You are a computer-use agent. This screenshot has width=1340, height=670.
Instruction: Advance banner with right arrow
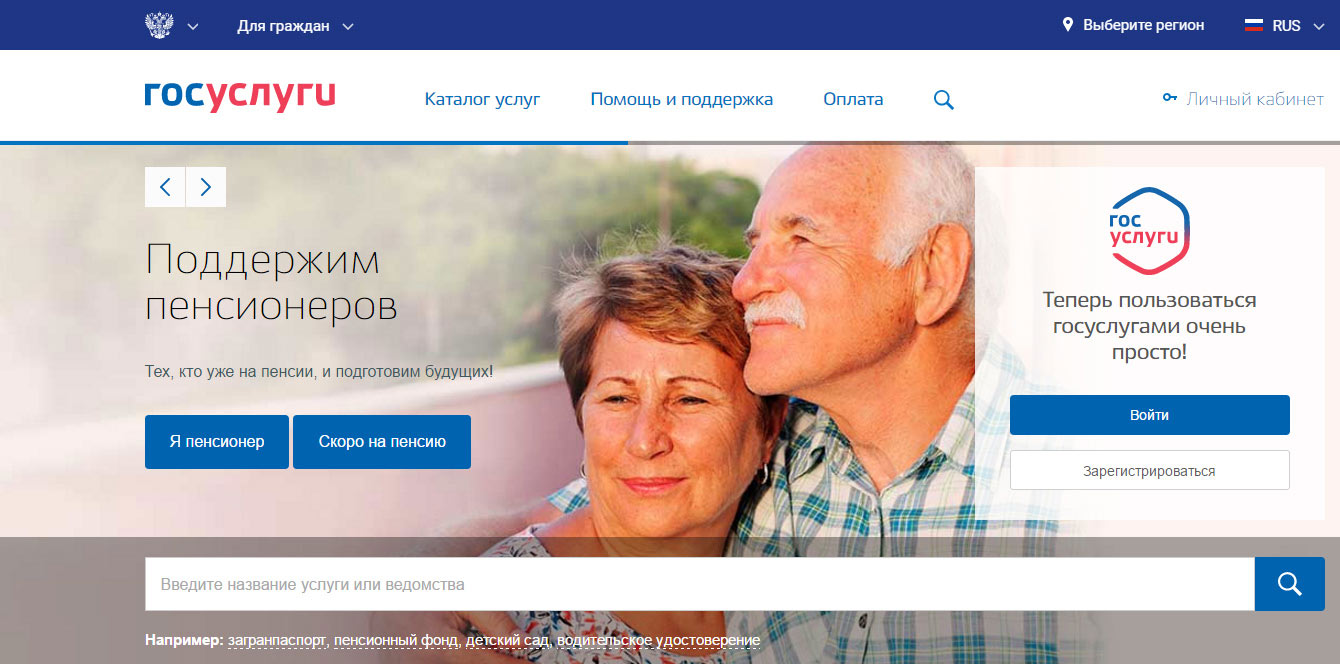206,187
